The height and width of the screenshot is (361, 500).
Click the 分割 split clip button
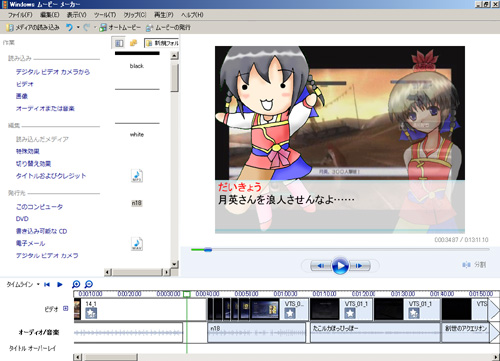[474, 265]
